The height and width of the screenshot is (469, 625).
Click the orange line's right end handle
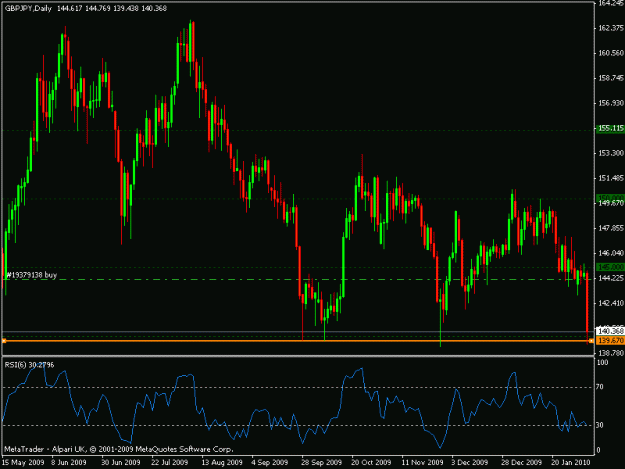(x=591, y=341)
